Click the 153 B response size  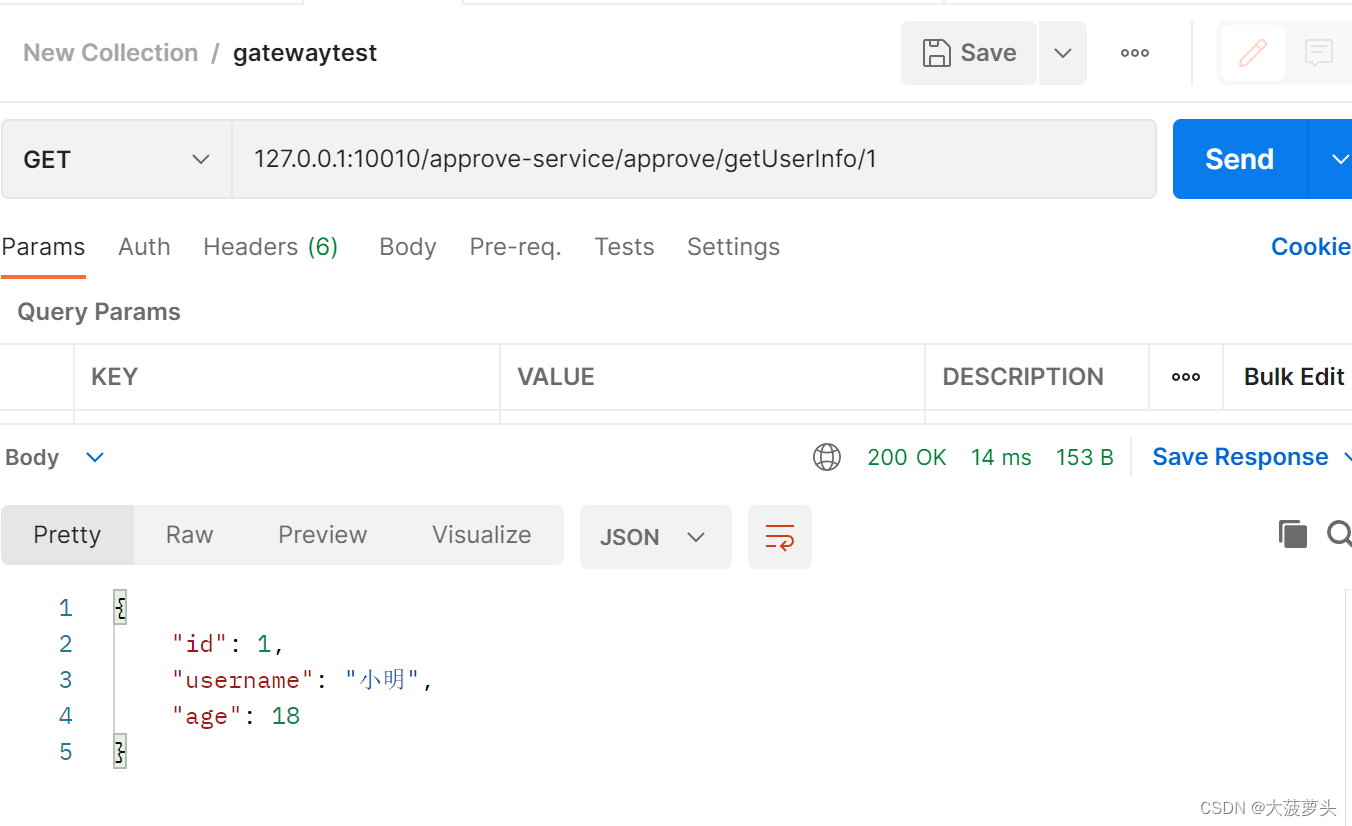1085,457
